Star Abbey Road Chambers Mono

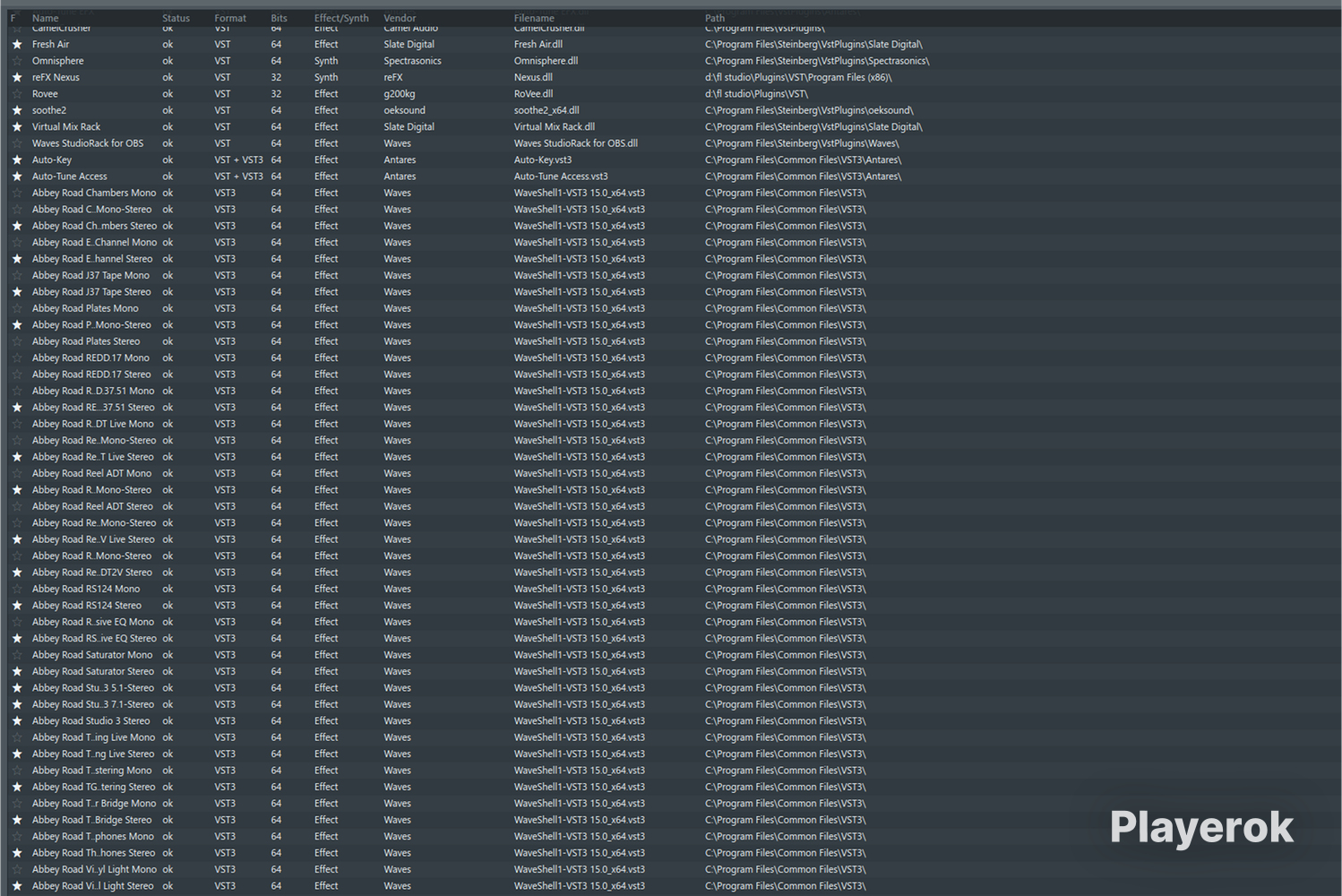17,193
